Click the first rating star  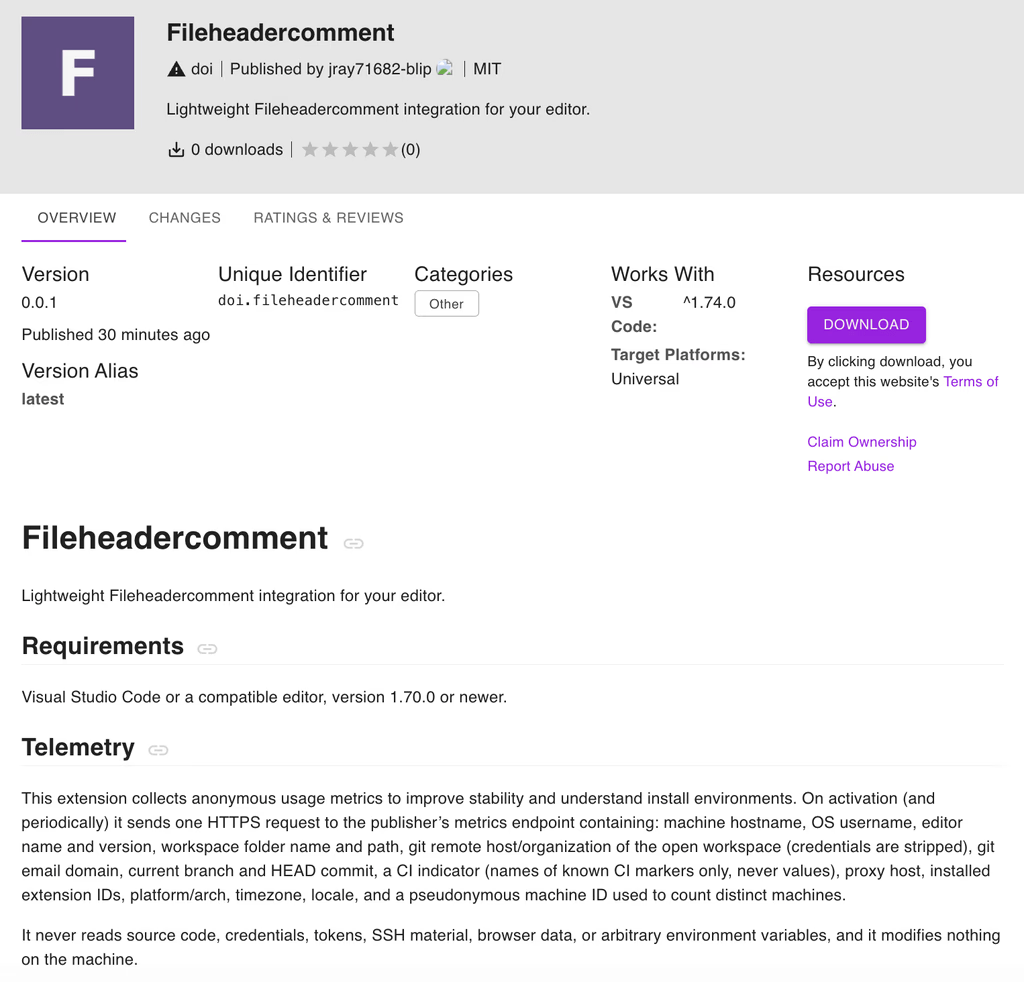310,150
